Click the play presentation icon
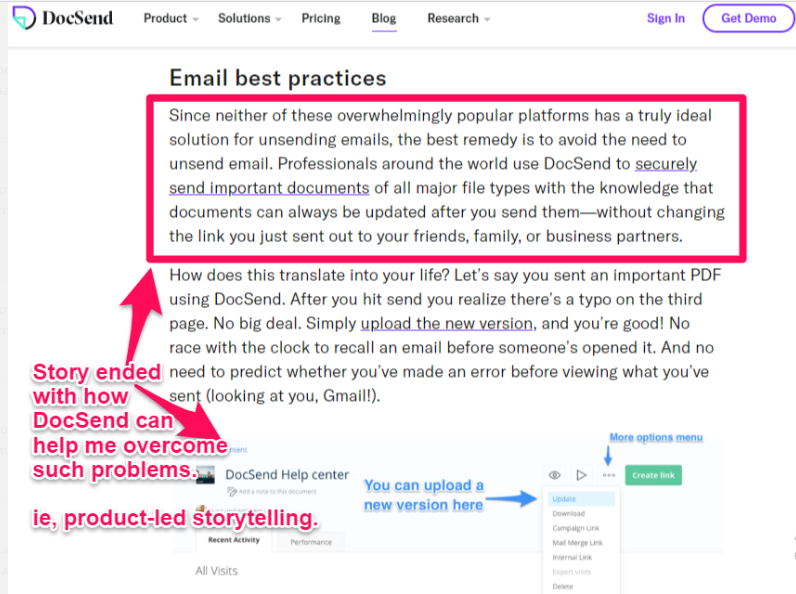The height and width of the screenshot is (594, 796). tap(581, 475)
